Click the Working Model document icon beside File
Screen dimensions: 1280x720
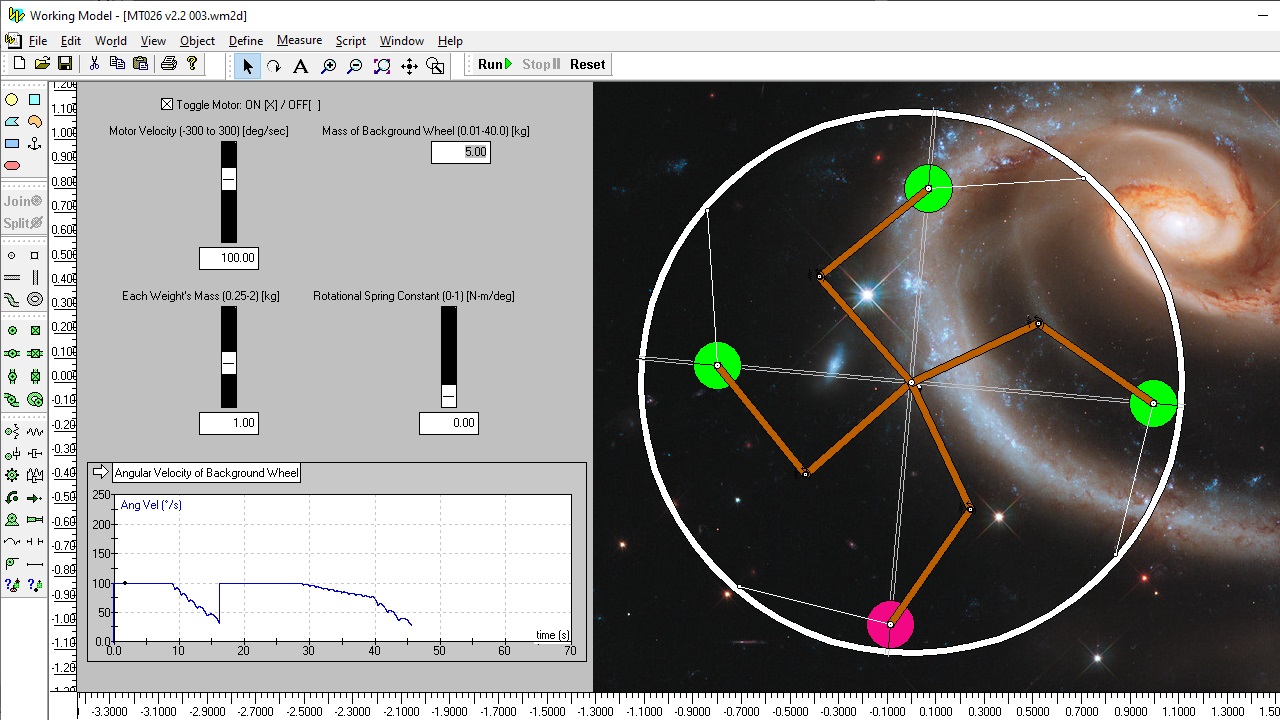pyautogui.click(x=13, y=41)
